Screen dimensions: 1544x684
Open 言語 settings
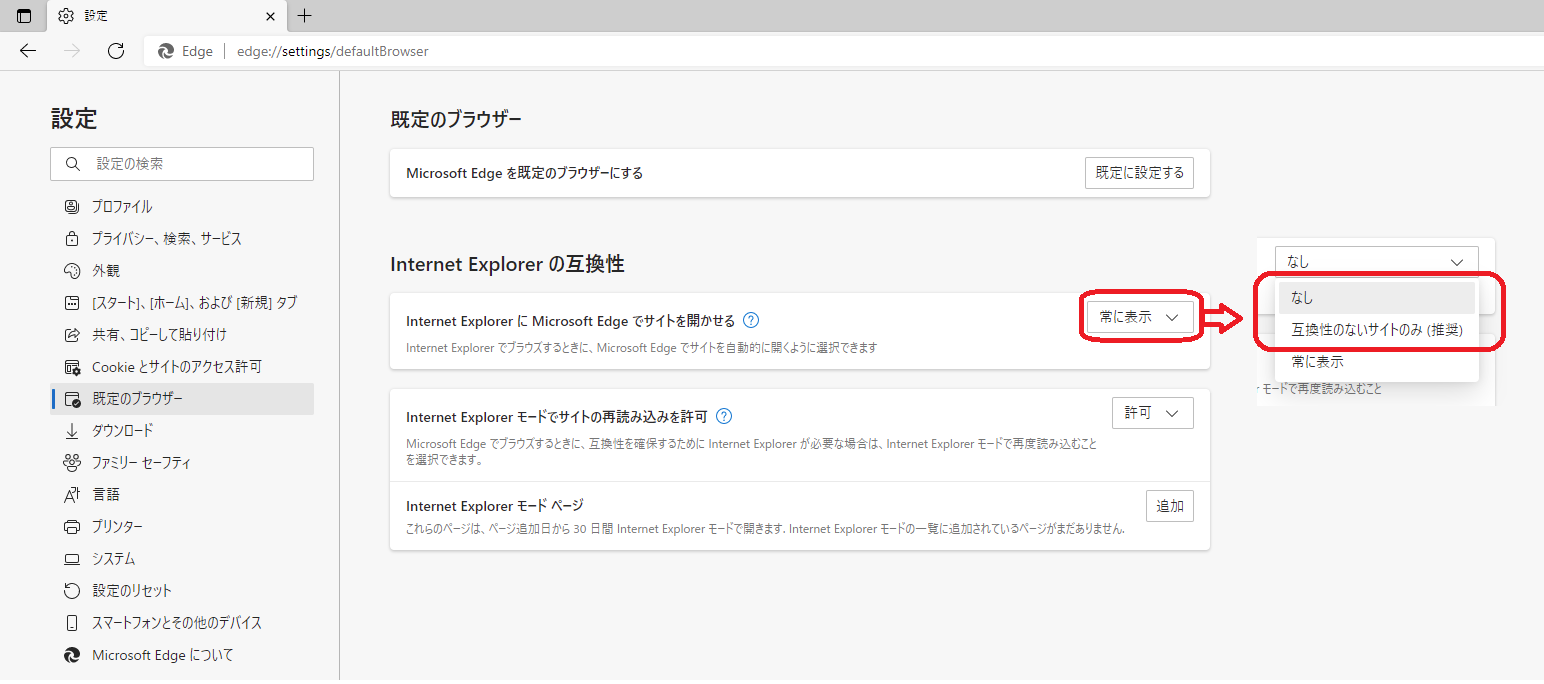182,495
